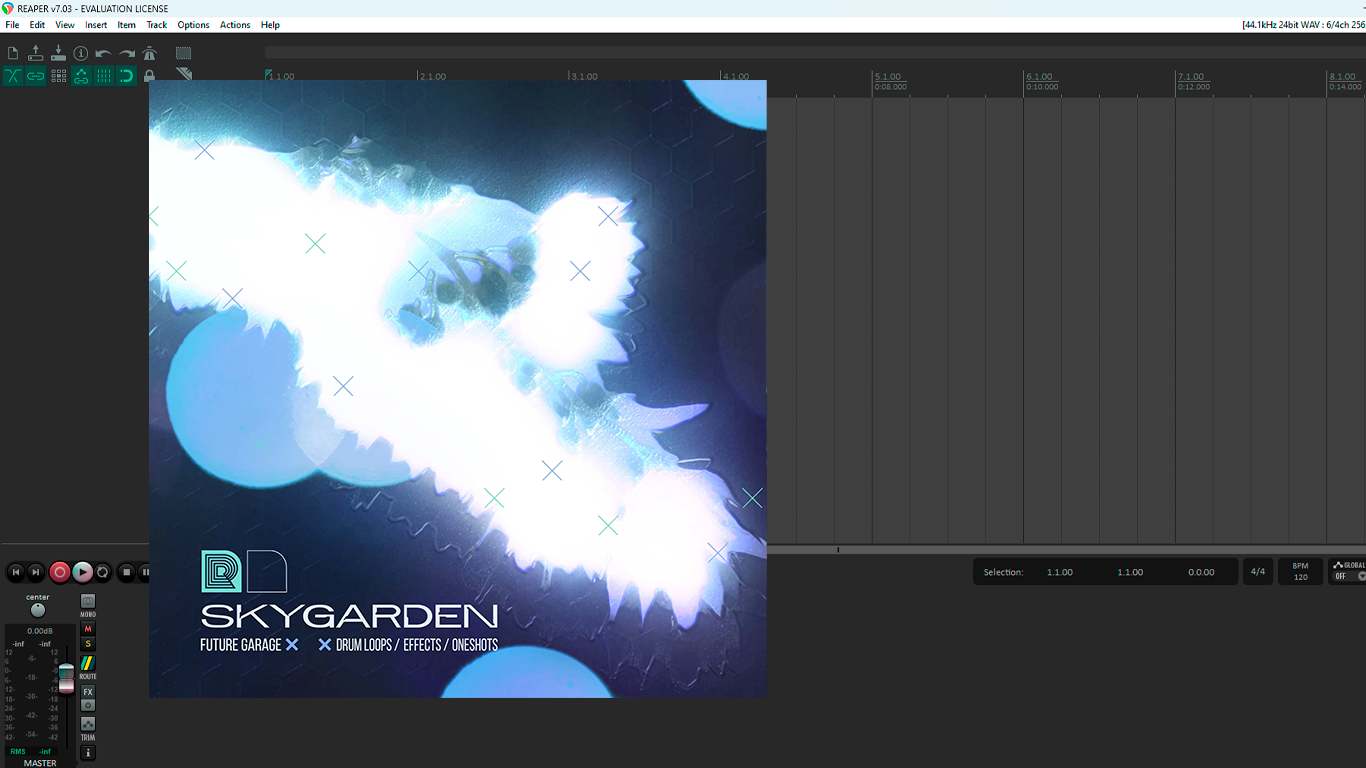Click timeline ruler at measure 6.1.00
Viewport: 1366px width, 768px height.
click(x=1039, y=77)
